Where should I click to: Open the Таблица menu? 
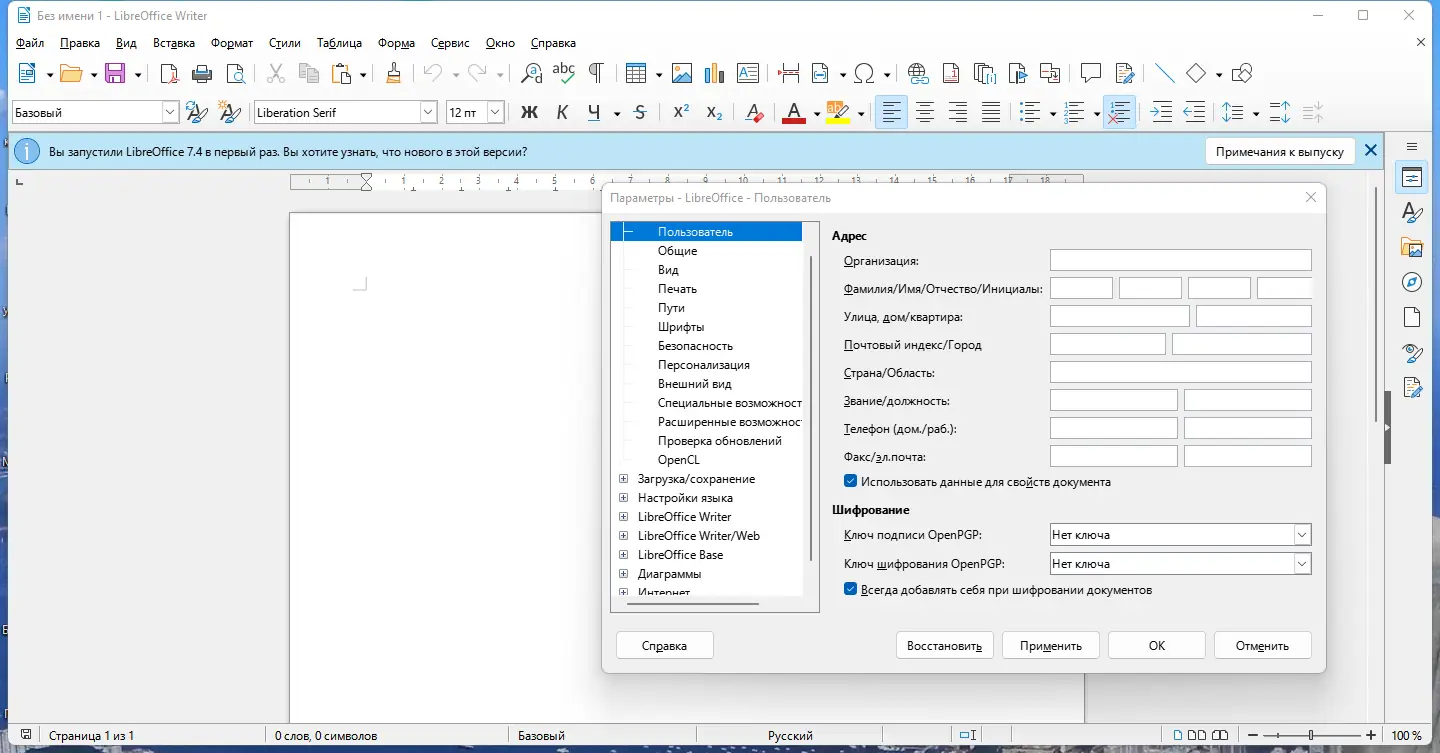pos(339,43)
